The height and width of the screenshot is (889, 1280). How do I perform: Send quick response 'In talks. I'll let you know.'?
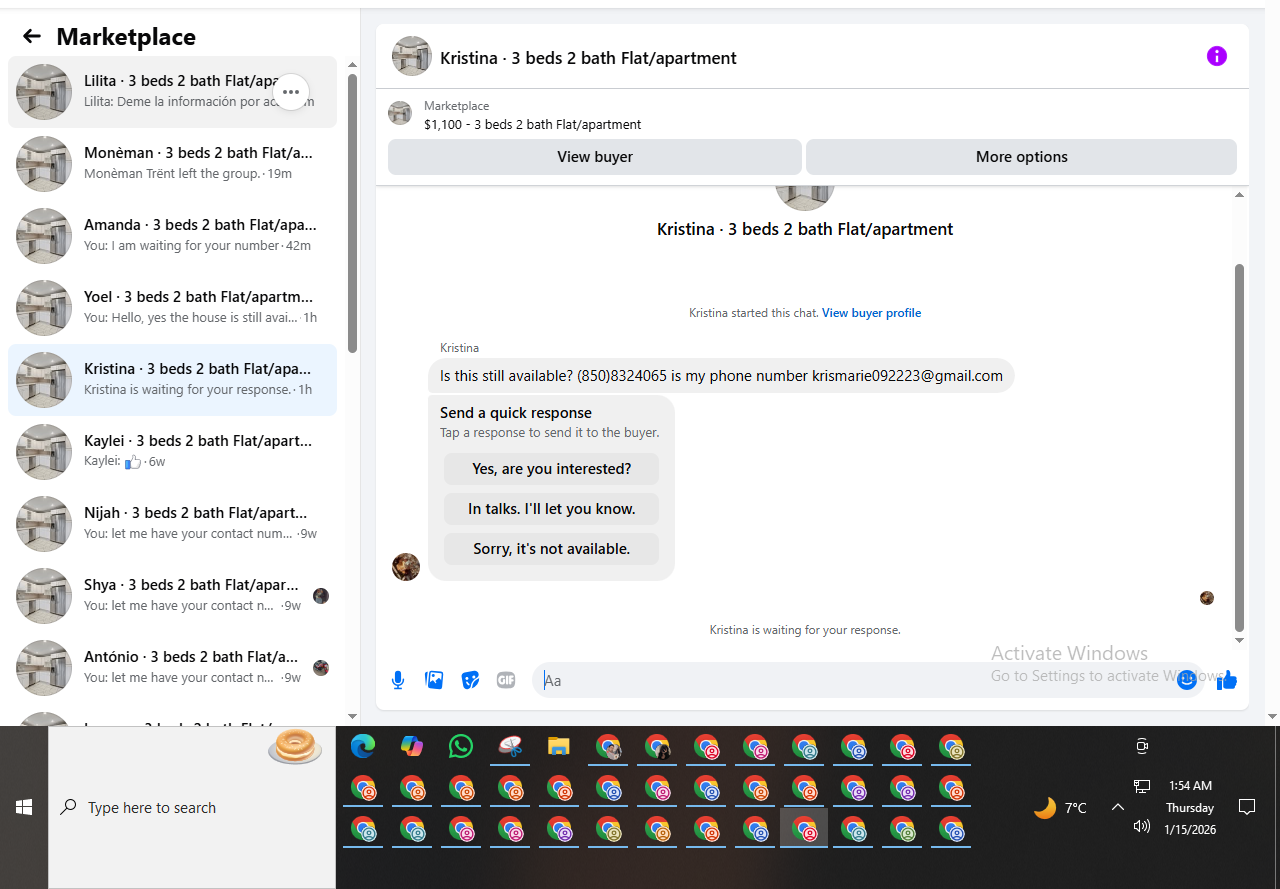coord(551,509)
